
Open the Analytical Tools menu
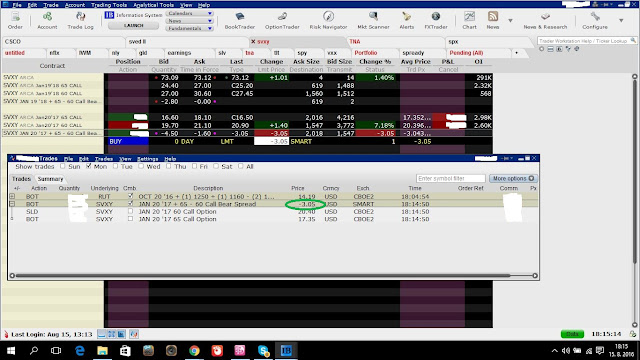click(x=153, y=5)
